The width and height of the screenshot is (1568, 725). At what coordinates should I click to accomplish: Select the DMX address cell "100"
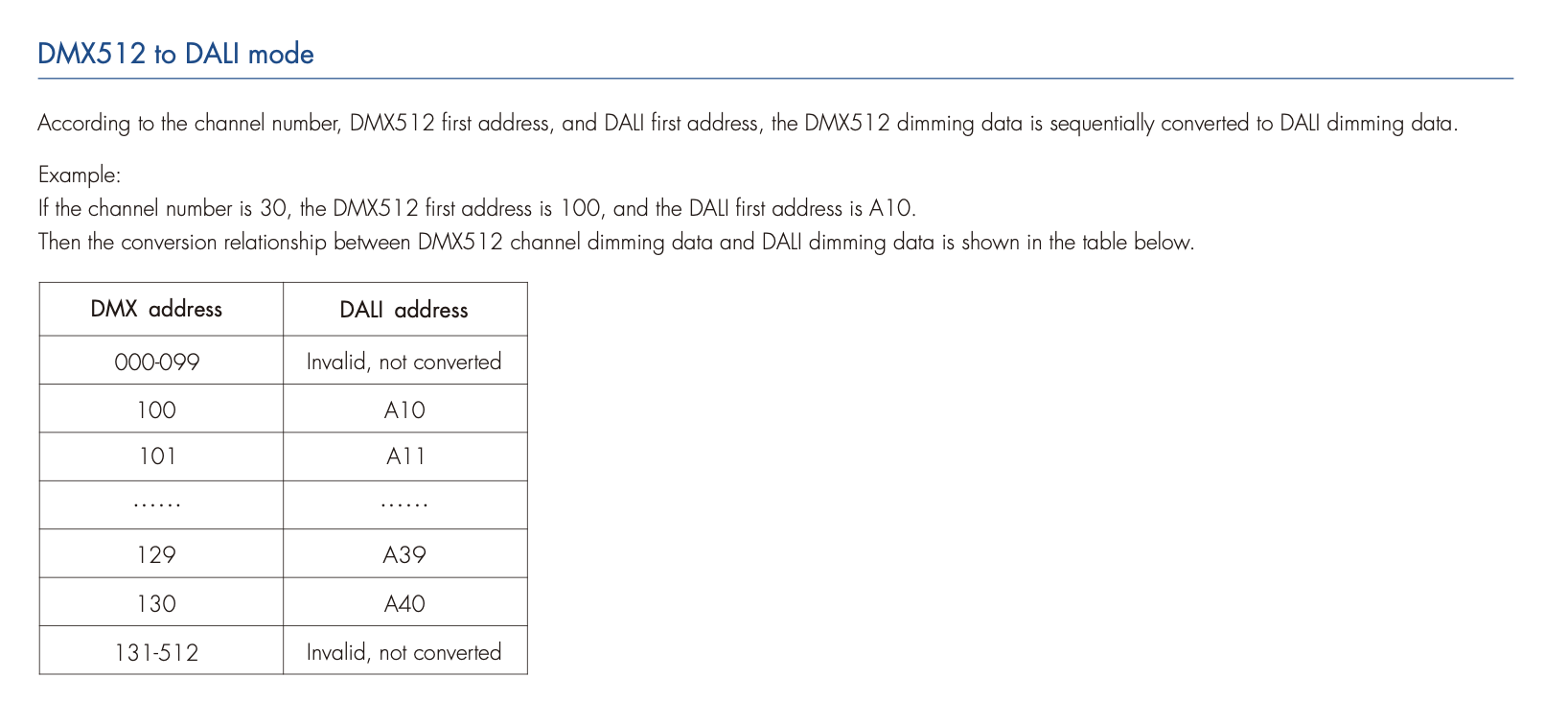coord(156,409)
